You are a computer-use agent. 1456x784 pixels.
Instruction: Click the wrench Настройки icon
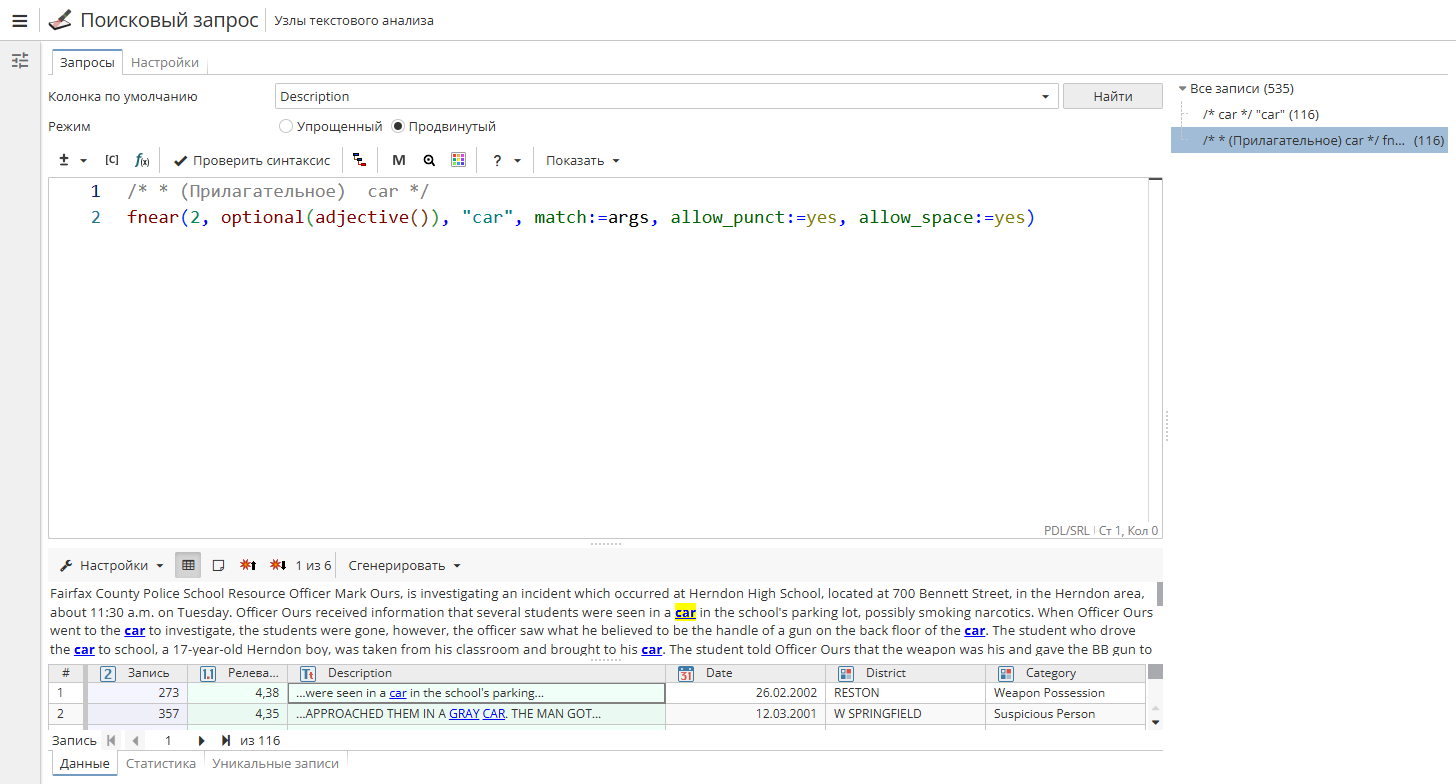click(67, 565)
